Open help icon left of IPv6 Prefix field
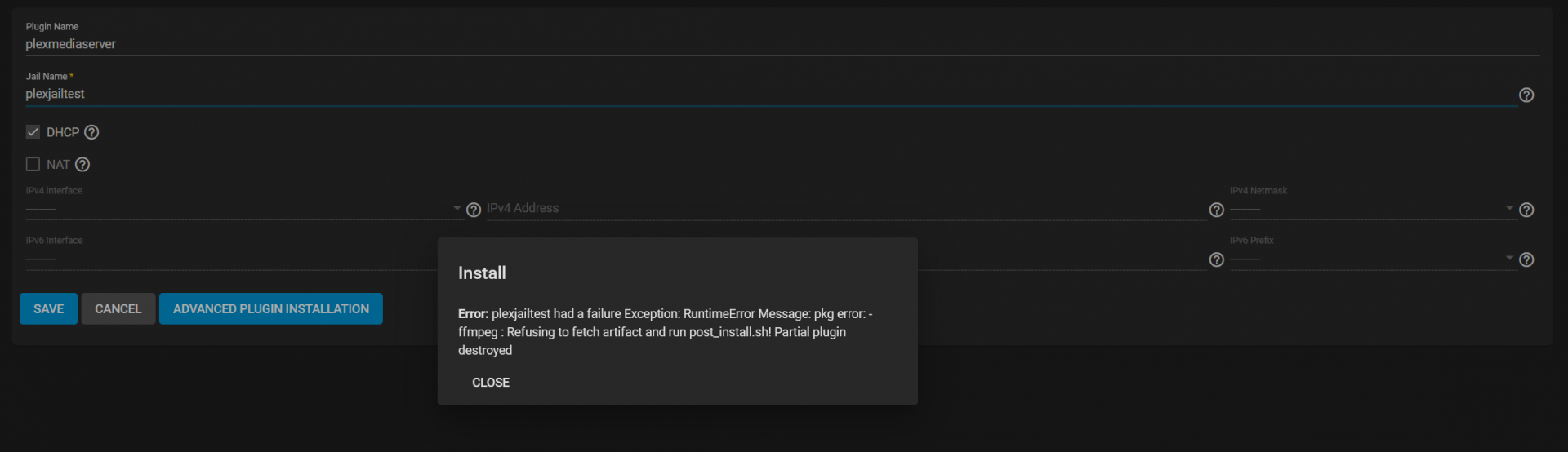This screenshot has height=452, width=1568. pyautogui.click(x=1216, y=260)
